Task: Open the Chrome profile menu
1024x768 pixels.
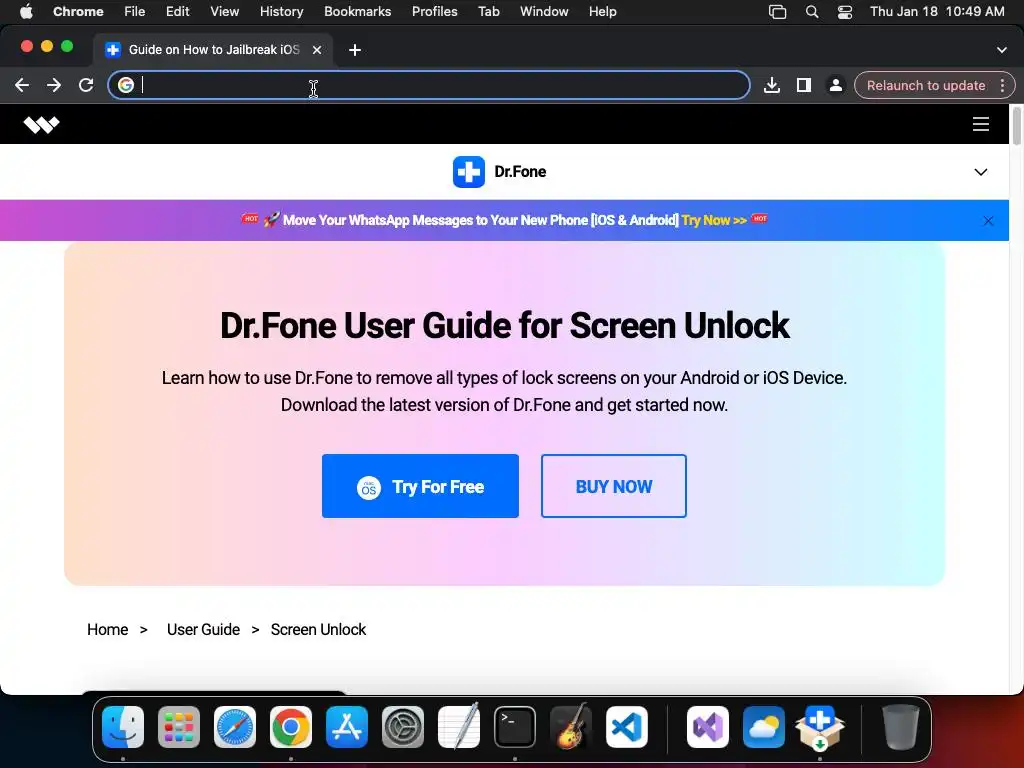Action: (x=835, y=86)
